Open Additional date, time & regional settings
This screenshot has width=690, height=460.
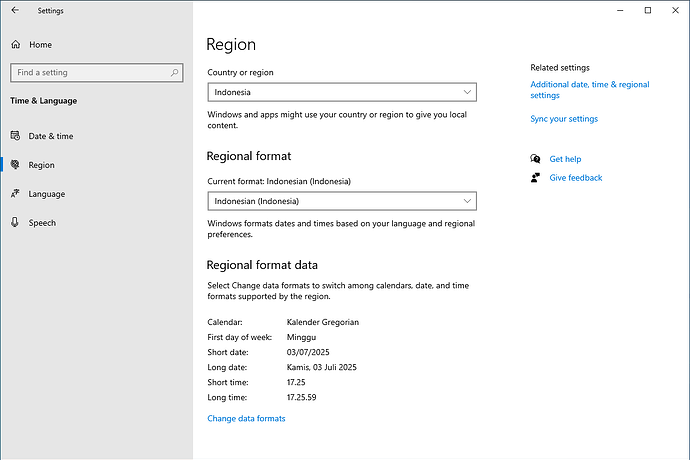[x=590, y=90]
